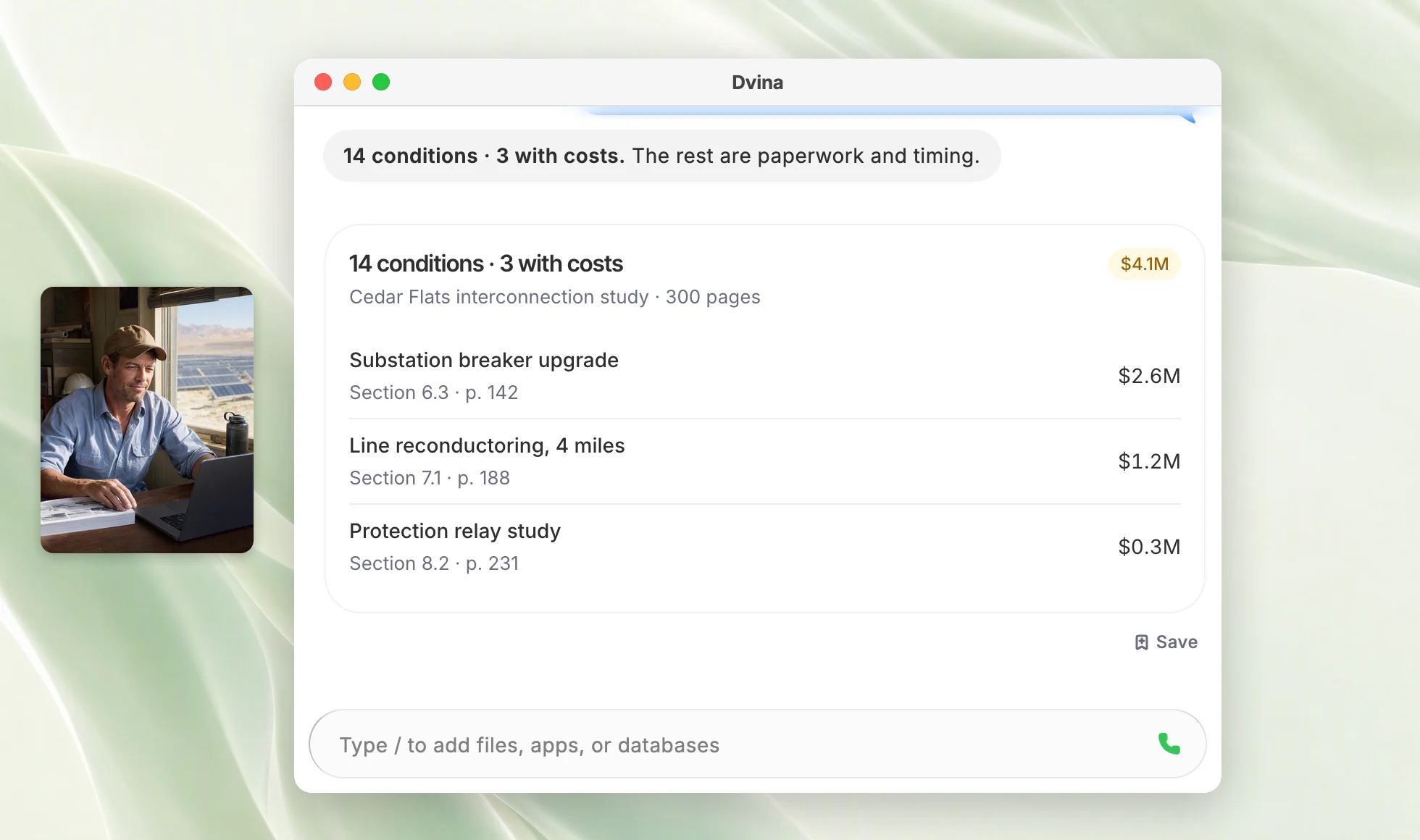Viewport: 1420px width, 840px height.
Task: Click the green phone call icon
Action: click(1169, 744)
